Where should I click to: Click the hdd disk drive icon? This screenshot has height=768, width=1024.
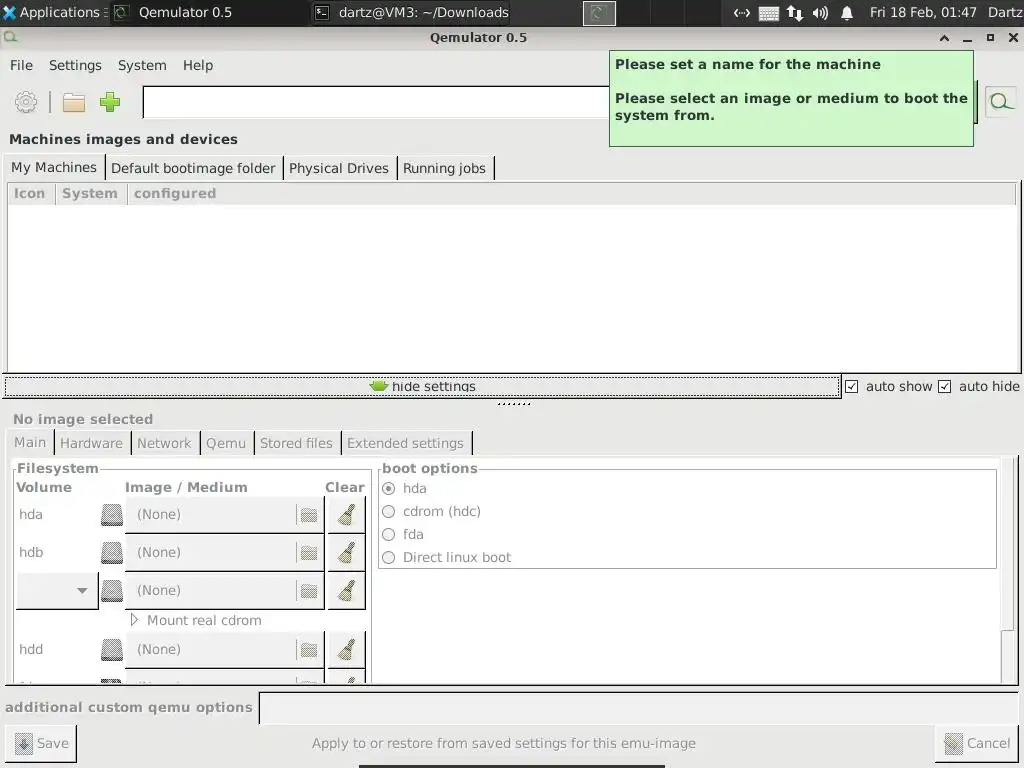point(112,649)
